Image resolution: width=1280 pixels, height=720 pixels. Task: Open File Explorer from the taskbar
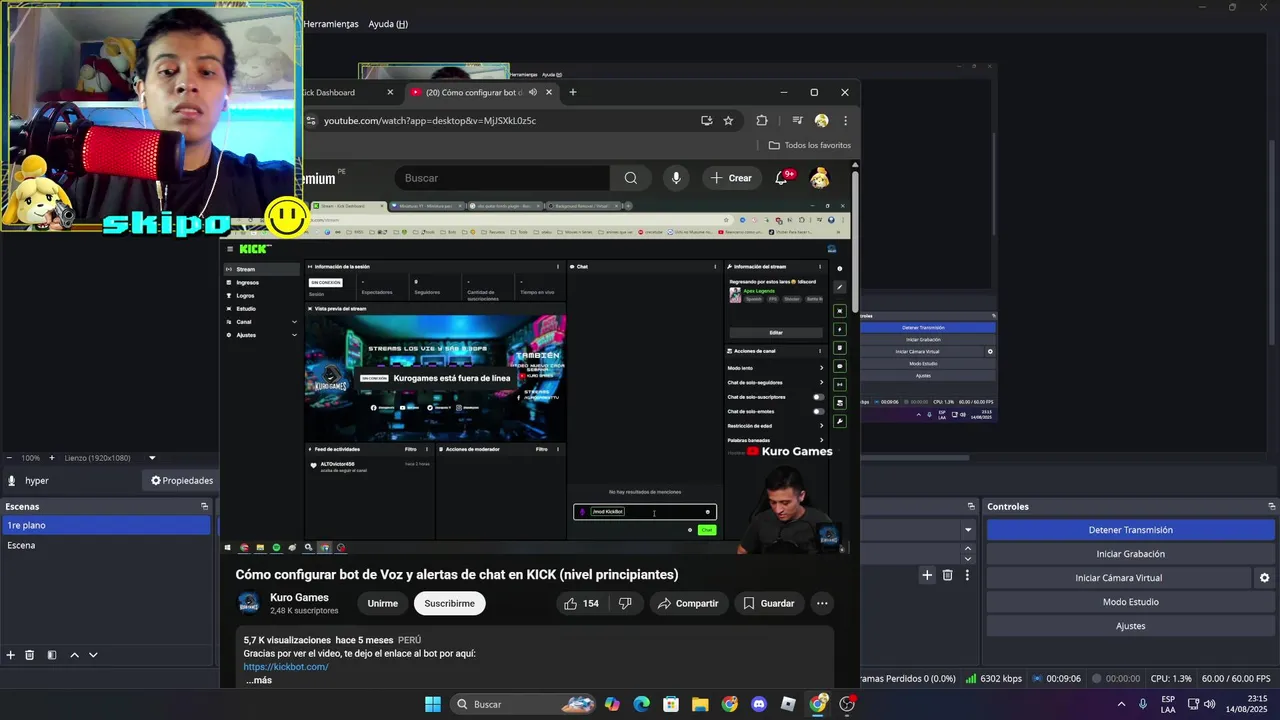700,704
